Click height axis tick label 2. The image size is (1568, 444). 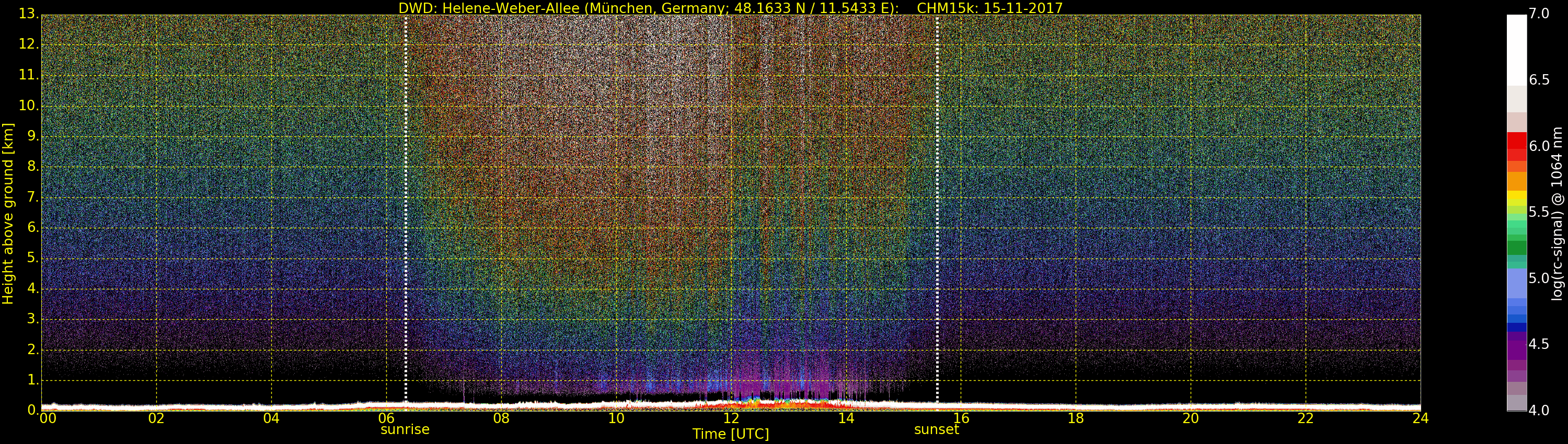point(33,349)
